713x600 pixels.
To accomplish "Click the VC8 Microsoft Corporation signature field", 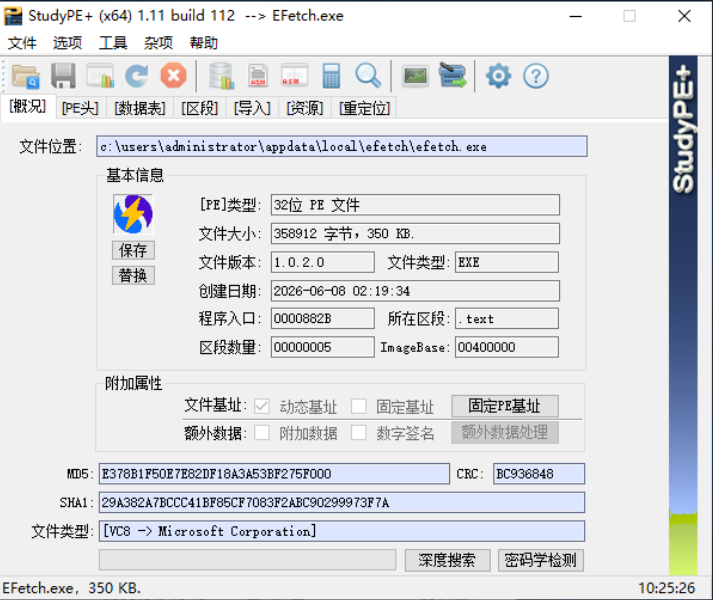I will [342, 531].
